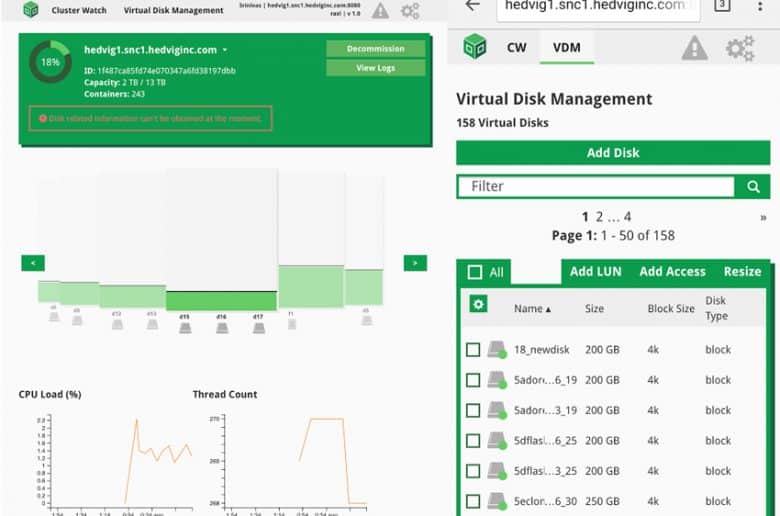
Task: Select the d13 disk drive icon
Action: pos(152,325)
